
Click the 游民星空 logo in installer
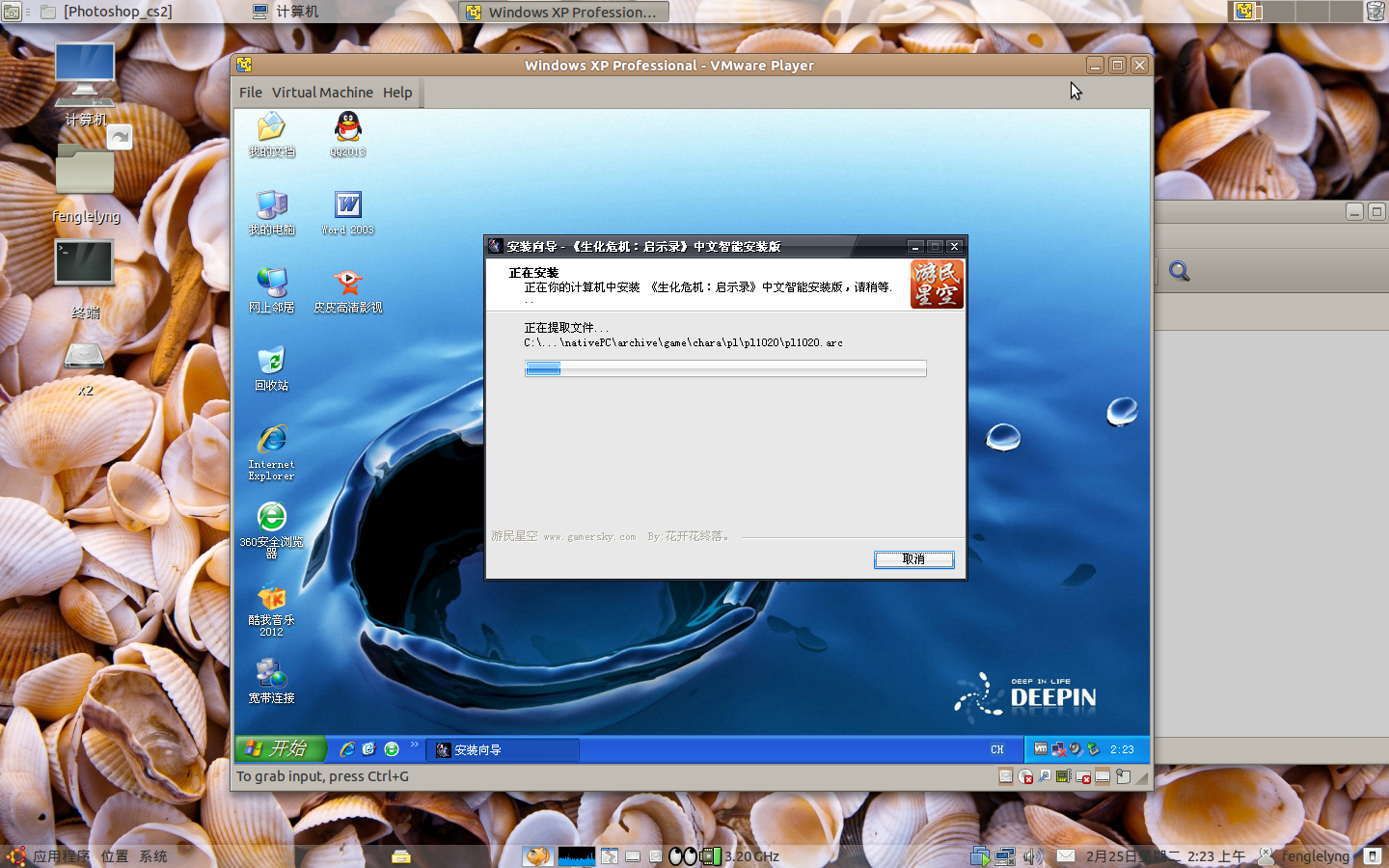point(937,284)
